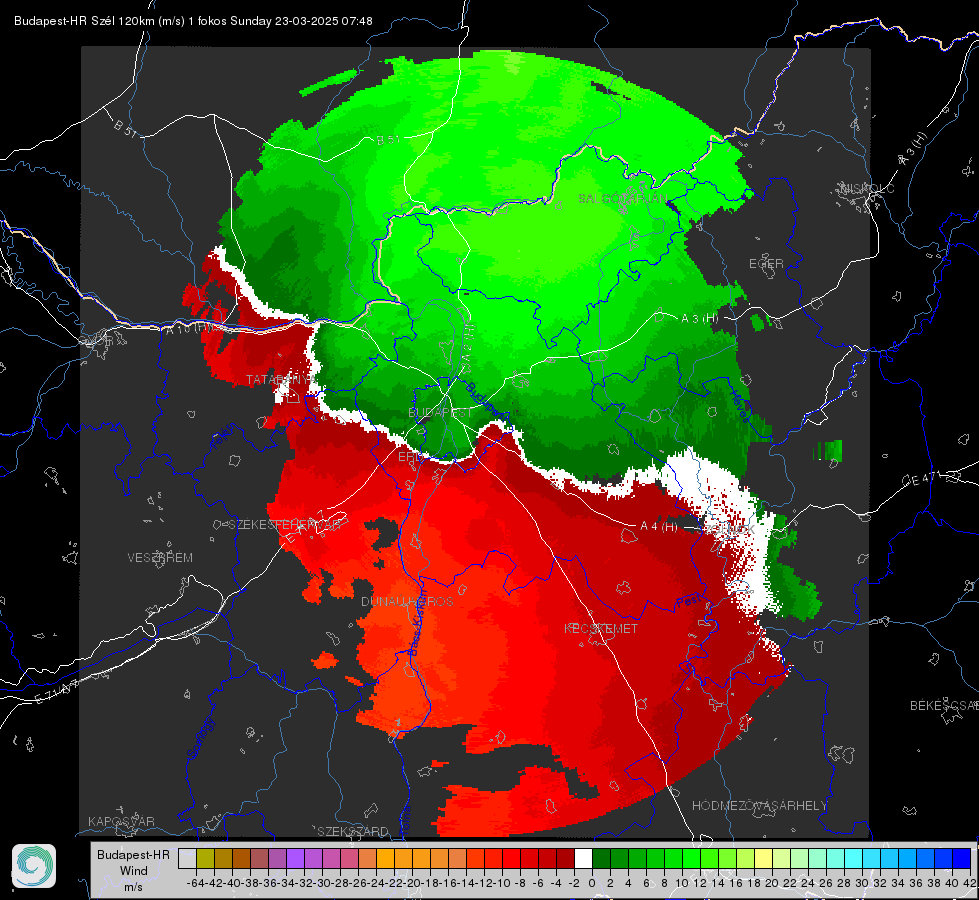
Task: Click the VESZPRÉM city label
Action: click(160, 557)
